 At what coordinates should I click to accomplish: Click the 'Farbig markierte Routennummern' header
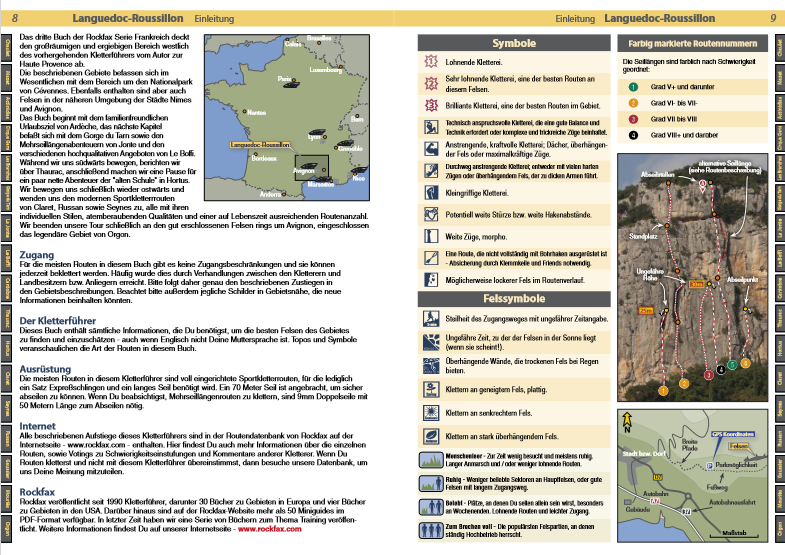pyautogui.click(x=692, y=44)
